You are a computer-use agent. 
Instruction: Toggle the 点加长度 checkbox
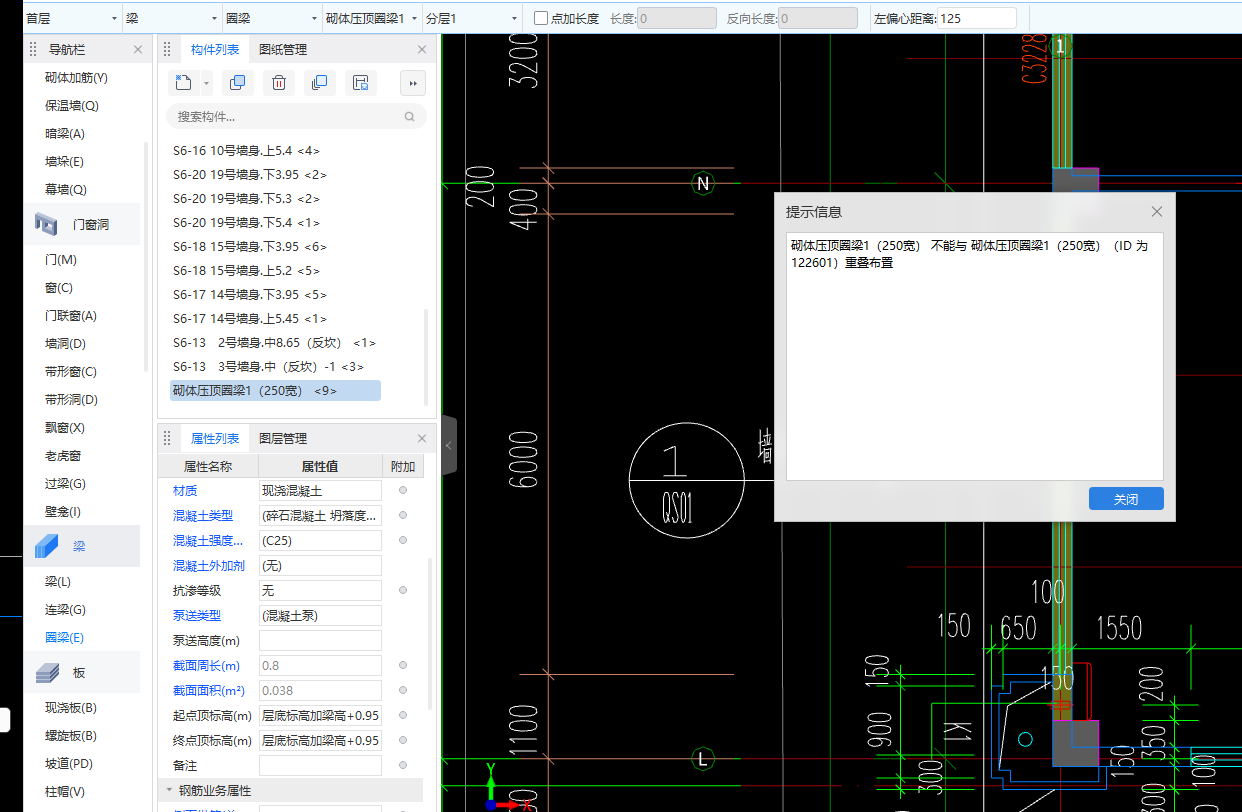point(541,18)
